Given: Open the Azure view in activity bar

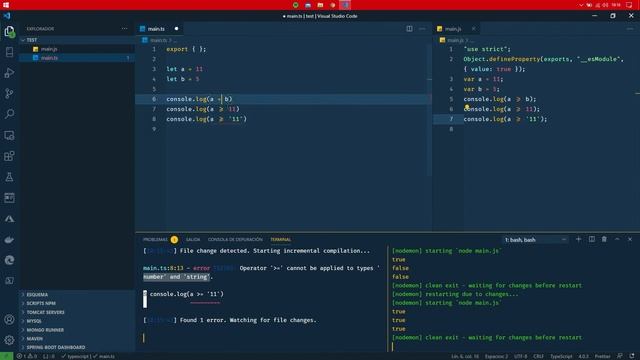Looking at the screenshot, I should [x=9, y=219].
